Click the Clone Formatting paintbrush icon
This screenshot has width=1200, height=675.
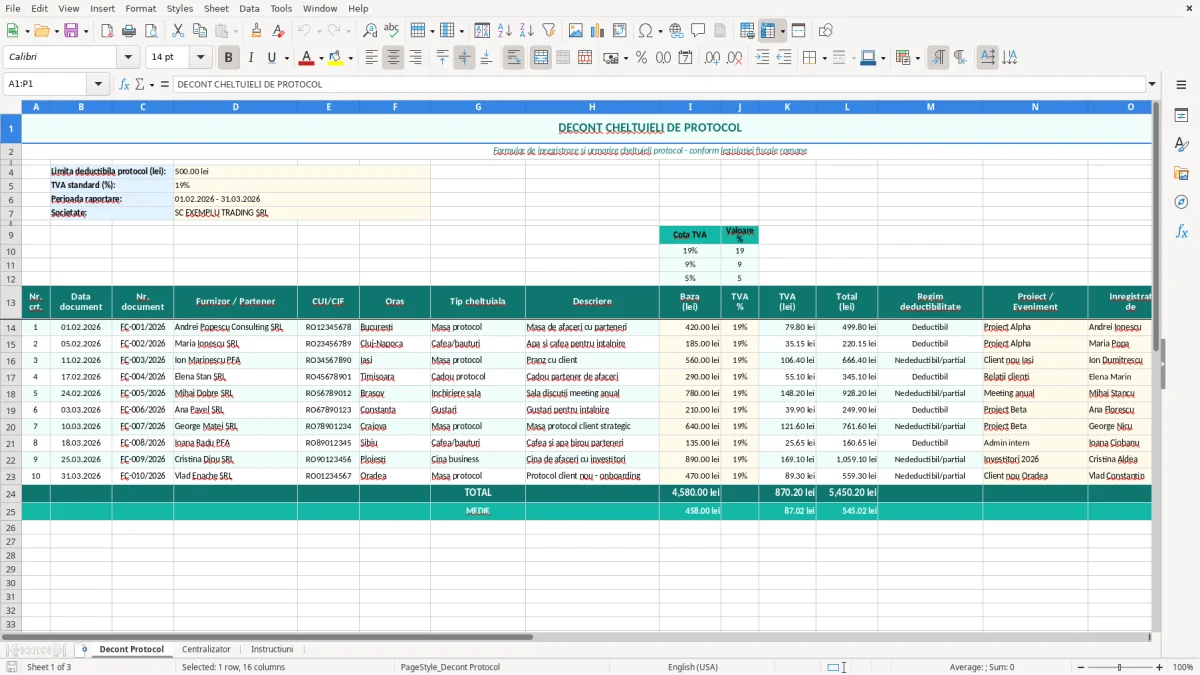pyautogui.click(x=257, y=31)
